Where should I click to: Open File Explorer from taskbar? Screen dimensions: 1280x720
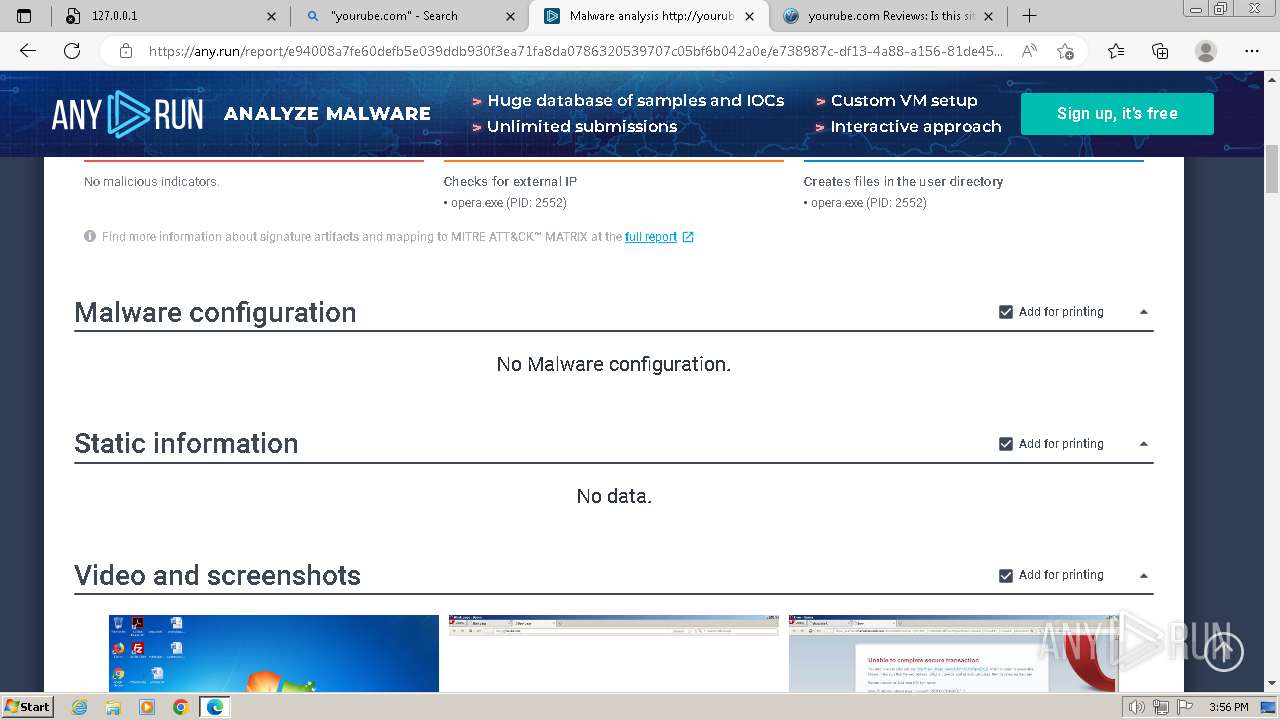113,707
